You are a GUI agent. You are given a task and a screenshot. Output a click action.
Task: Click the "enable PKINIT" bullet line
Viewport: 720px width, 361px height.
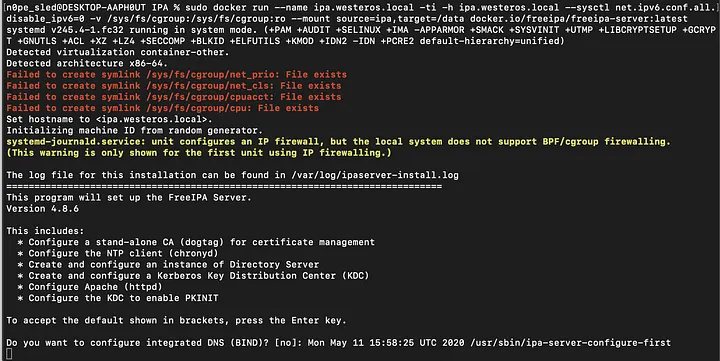[x=118, y=298]
